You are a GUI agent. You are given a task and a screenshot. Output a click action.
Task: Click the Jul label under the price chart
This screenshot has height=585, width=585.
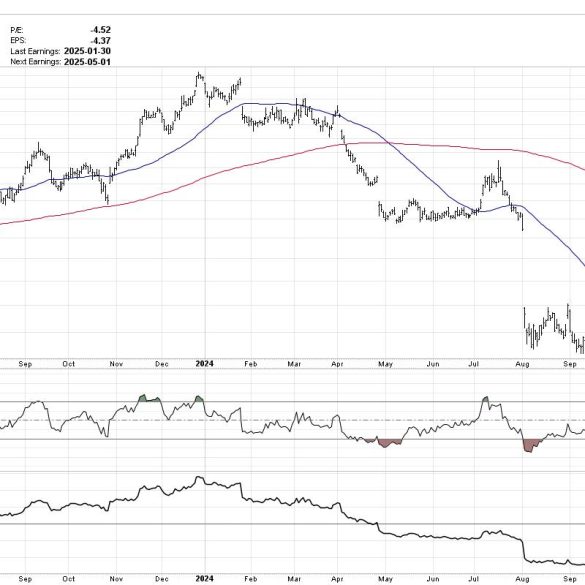(x=473, y=363)
